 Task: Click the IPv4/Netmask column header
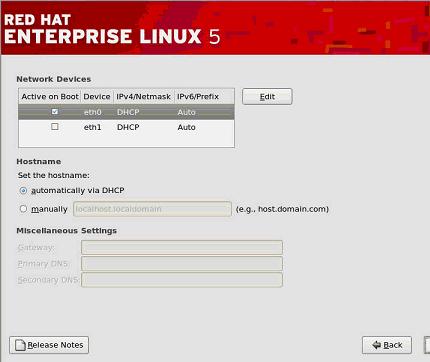pyautogui.click(x=144, y=97)
